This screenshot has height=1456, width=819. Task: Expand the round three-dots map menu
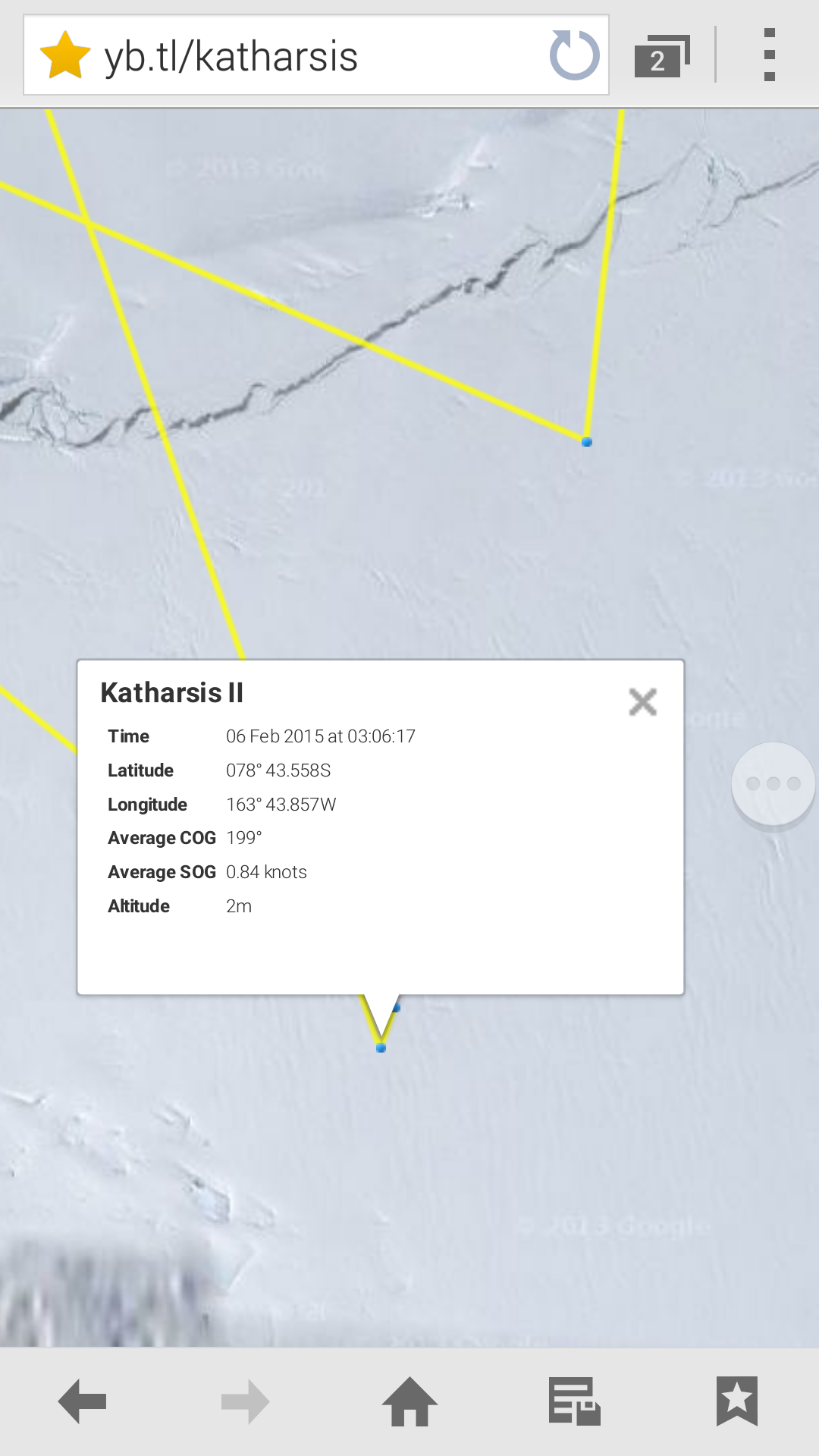click(x=773, y=784)
